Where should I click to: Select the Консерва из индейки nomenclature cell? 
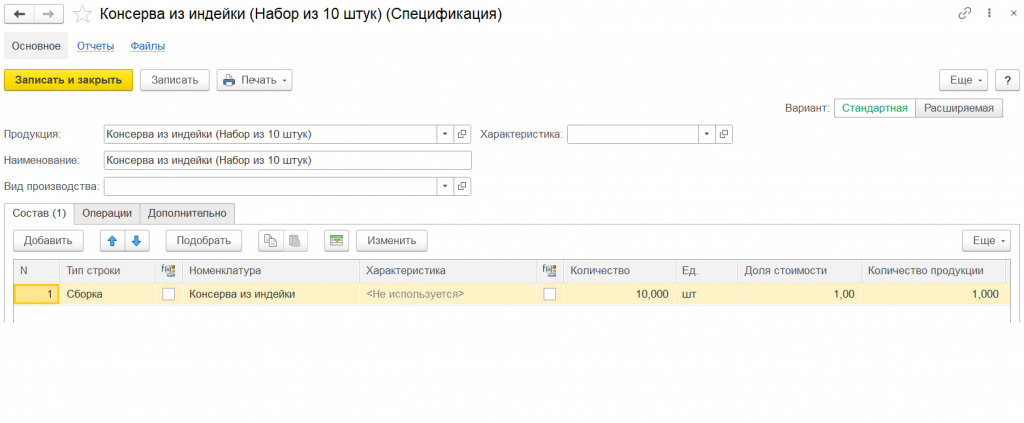tap(271, 294)
